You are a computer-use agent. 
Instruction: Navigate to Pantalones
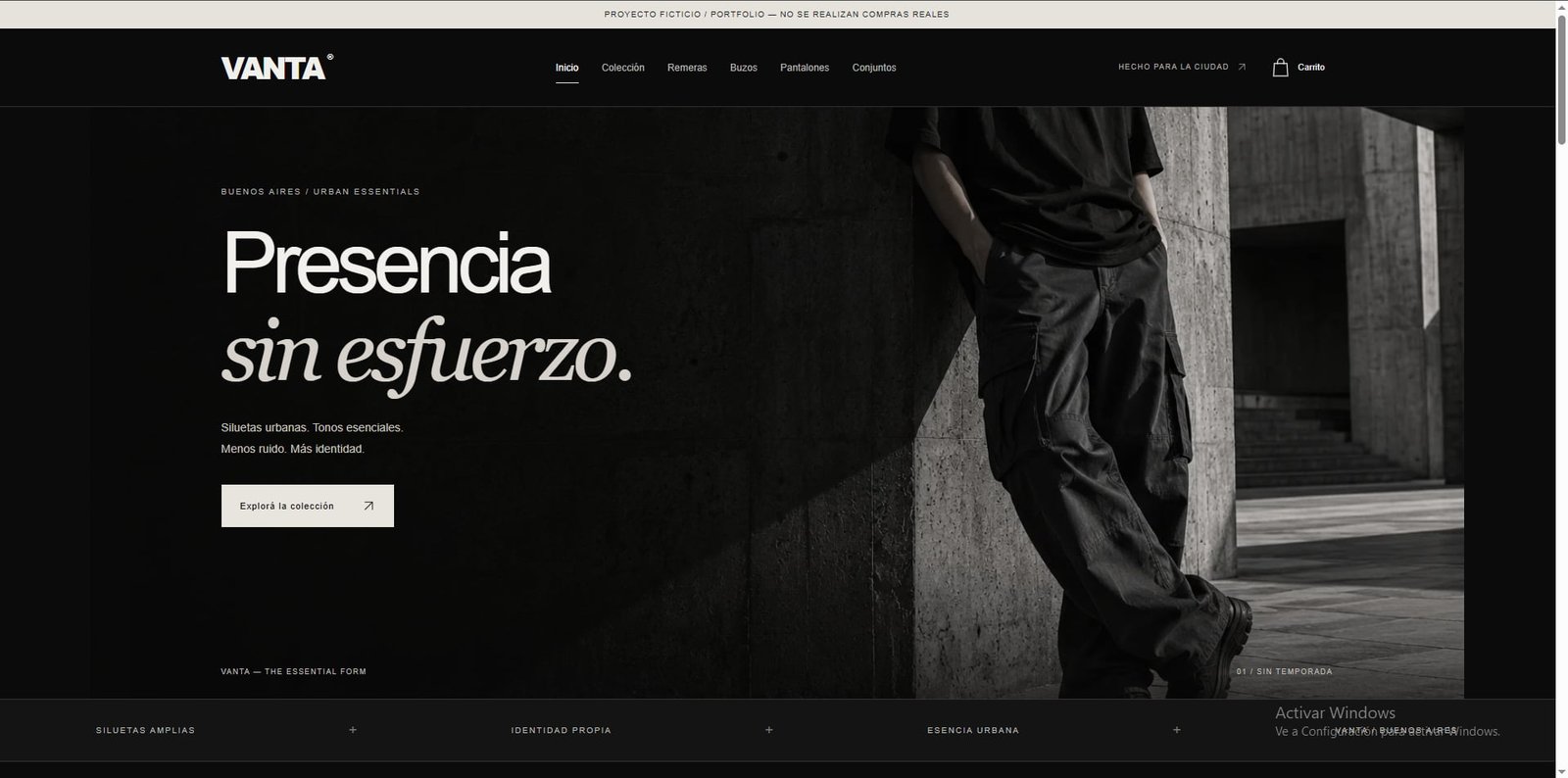click(805, 68)
